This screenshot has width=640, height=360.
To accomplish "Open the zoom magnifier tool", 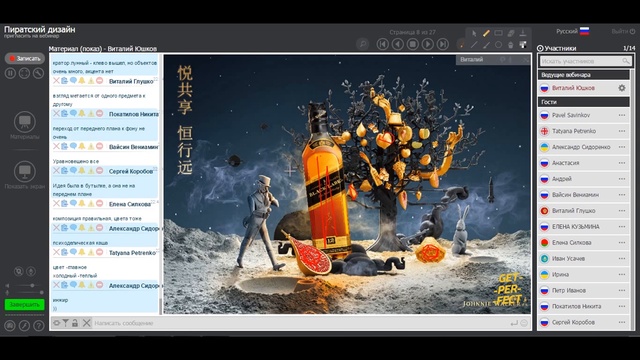I will point(362,44).
